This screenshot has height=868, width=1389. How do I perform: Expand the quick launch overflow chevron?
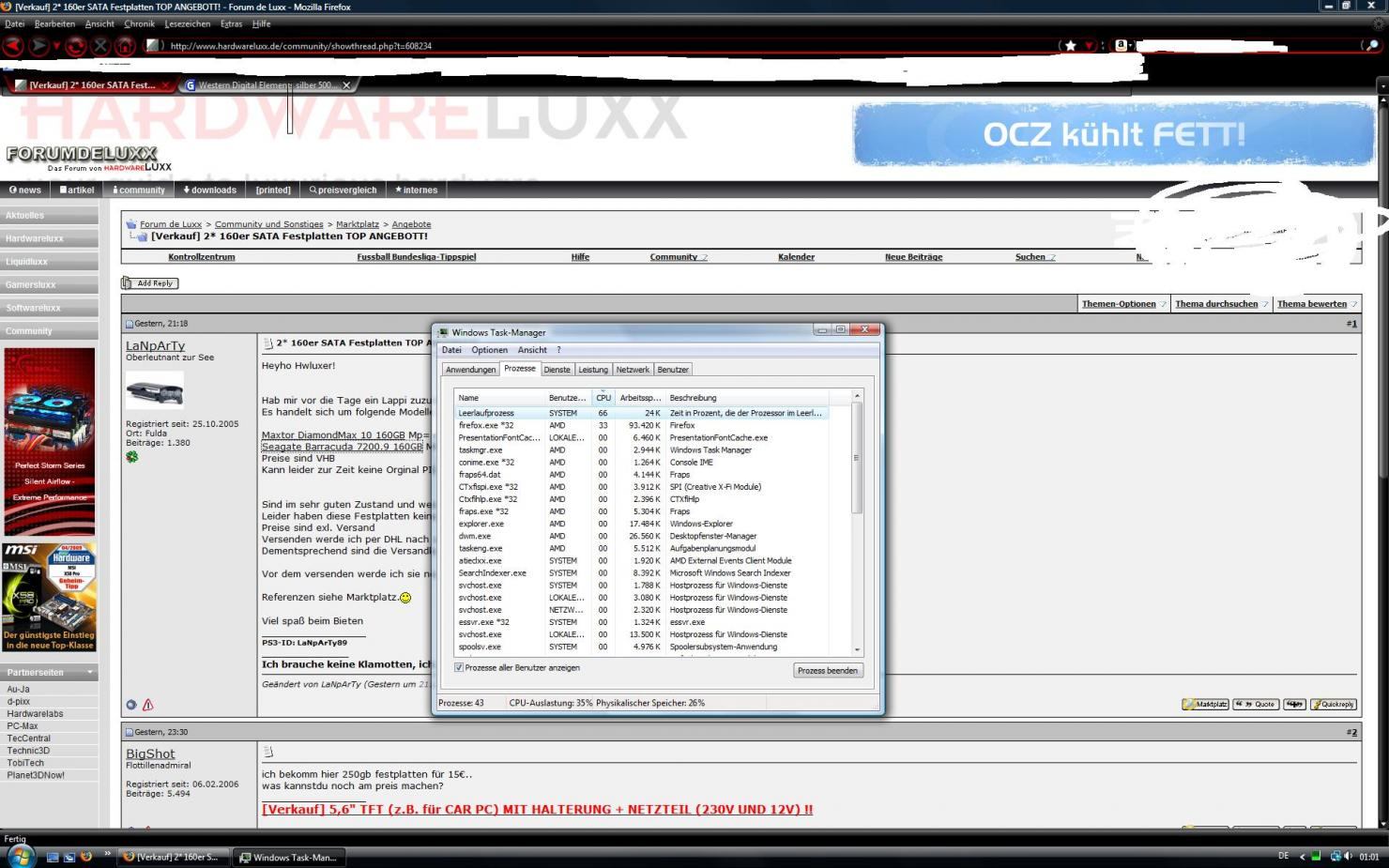click(x=107, y=854)
